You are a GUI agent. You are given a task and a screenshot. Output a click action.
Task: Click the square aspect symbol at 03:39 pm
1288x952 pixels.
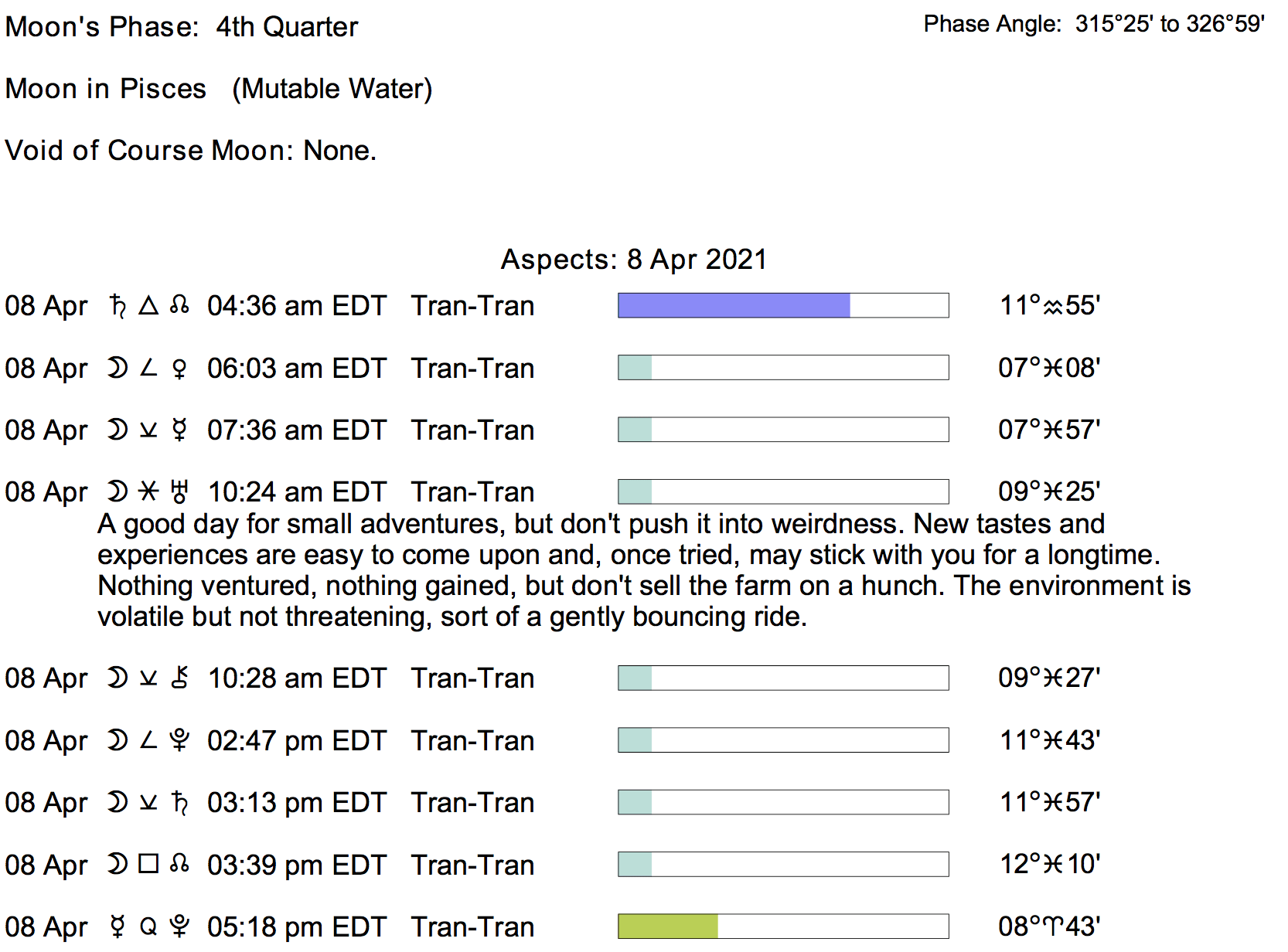148,864
